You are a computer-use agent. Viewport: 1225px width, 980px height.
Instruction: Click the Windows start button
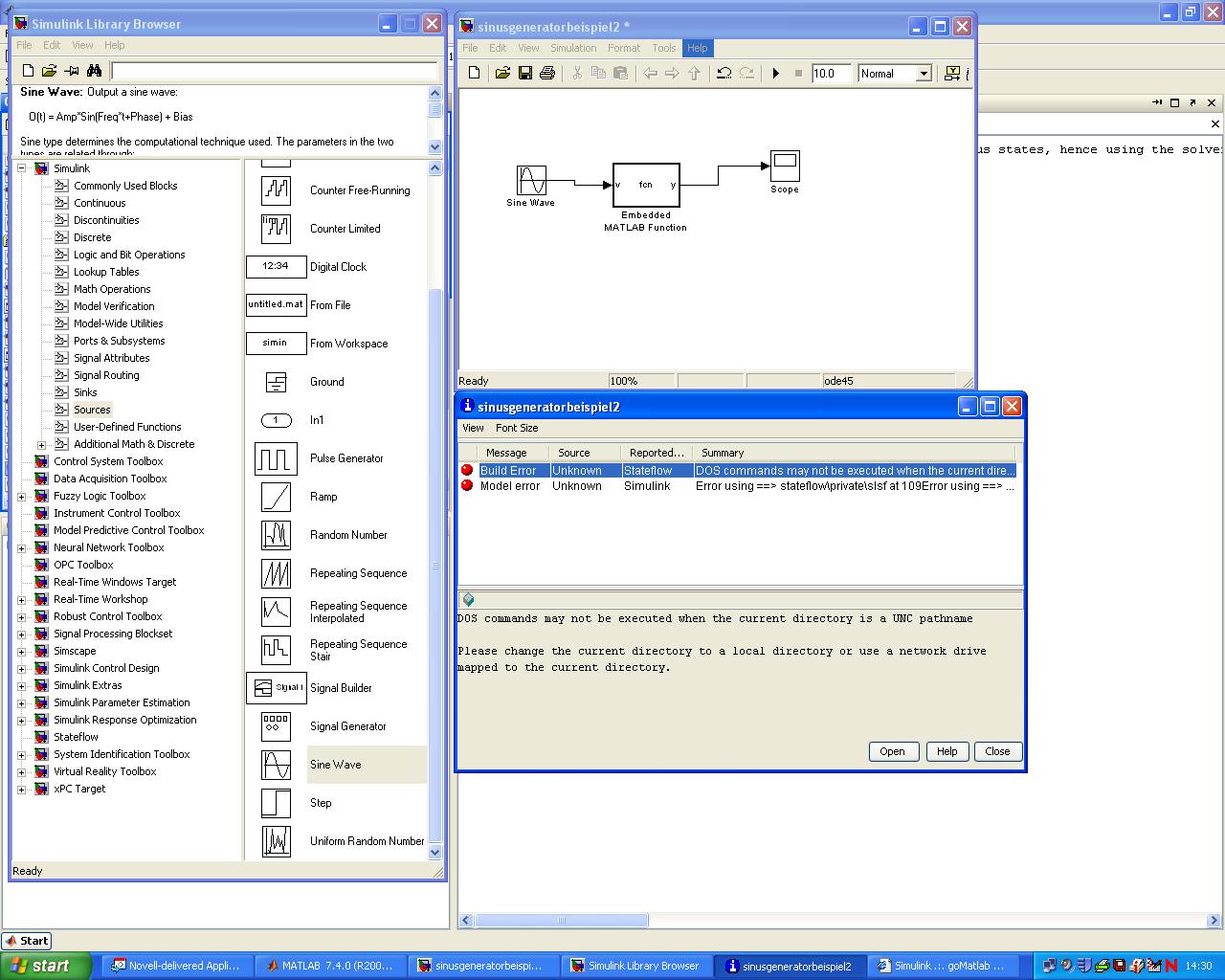pyautogui.click(x=46, y=966)
